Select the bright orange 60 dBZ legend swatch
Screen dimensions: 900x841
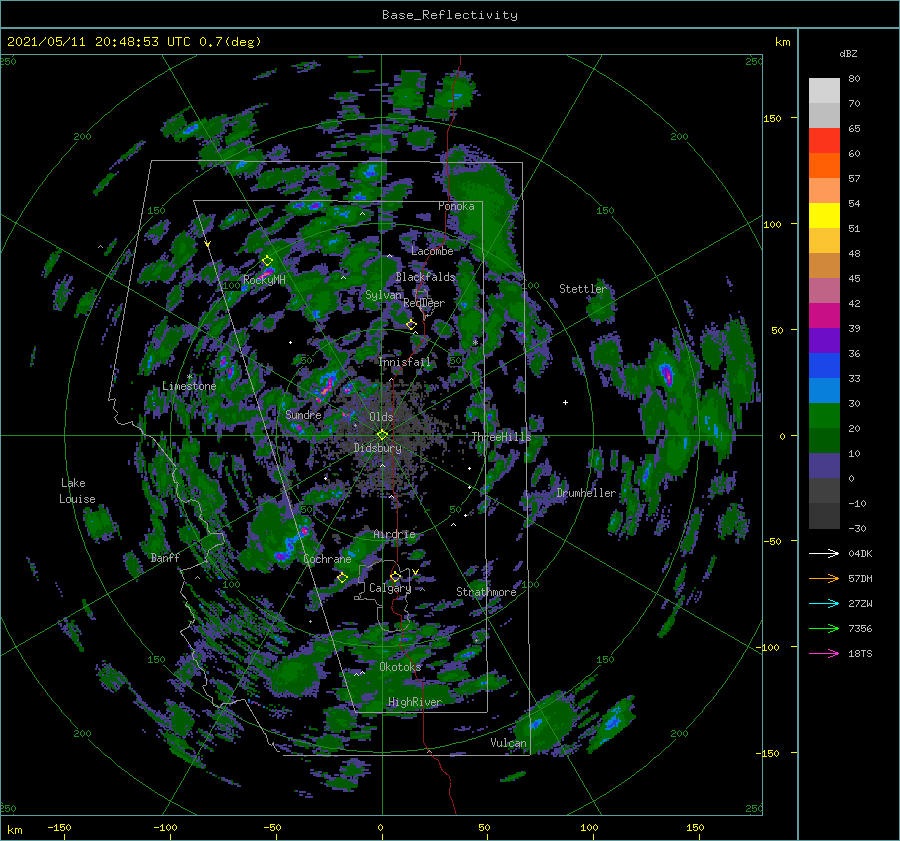pos(824,165)
